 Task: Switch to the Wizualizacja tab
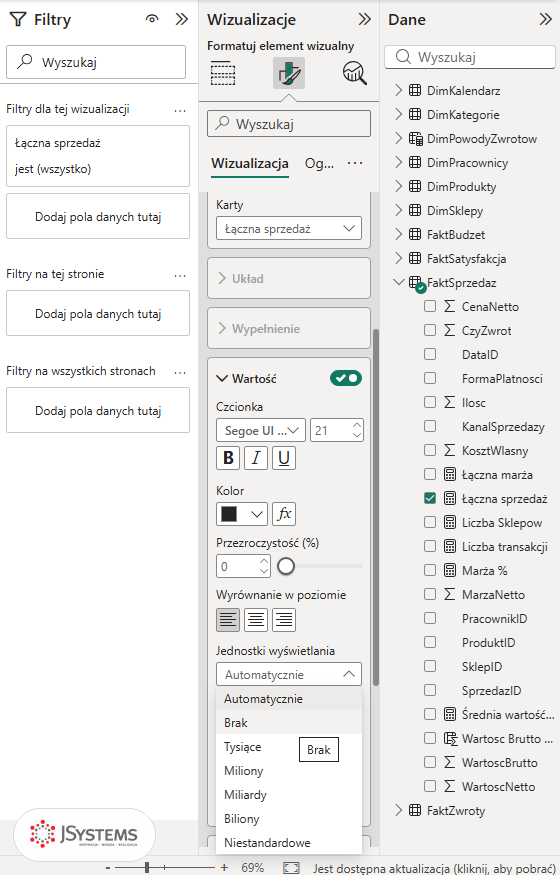pos(250,164)
